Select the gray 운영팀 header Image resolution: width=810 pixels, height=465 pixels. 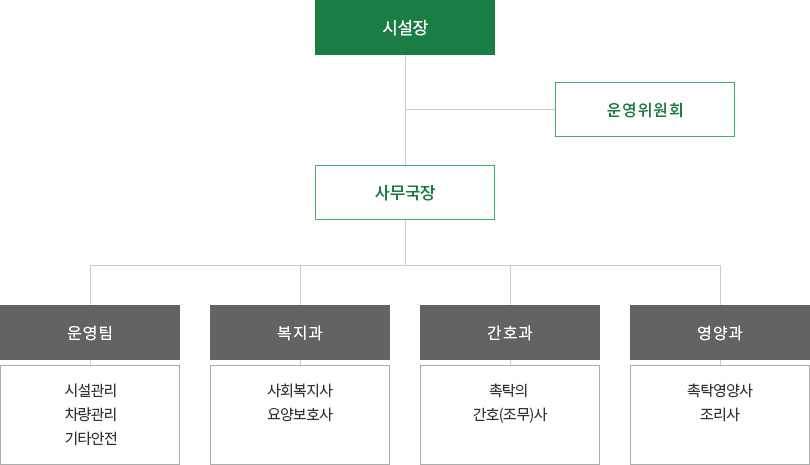[90, 332]
